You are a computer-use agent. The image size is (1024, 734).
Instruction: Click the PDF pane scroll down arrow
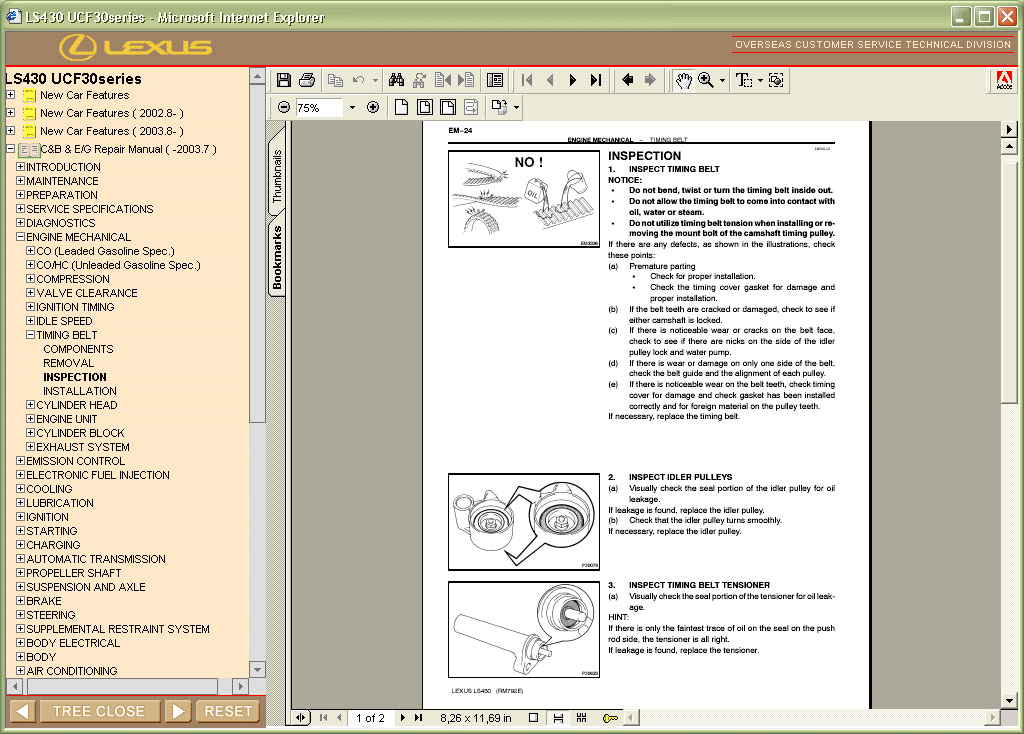click(x=1009, y=701)
